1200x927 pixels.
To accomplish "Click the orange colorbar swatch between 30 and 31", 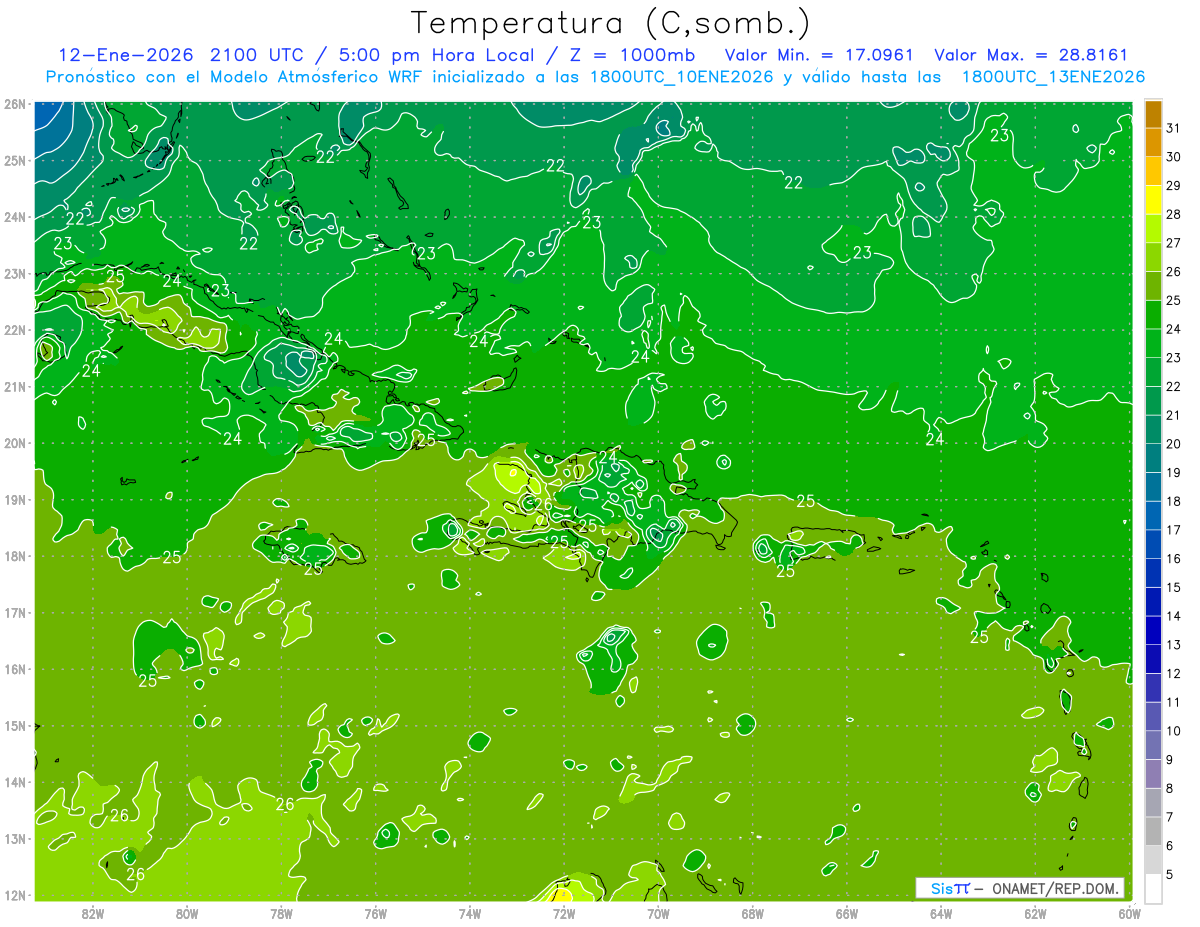I will (1154, 143).
